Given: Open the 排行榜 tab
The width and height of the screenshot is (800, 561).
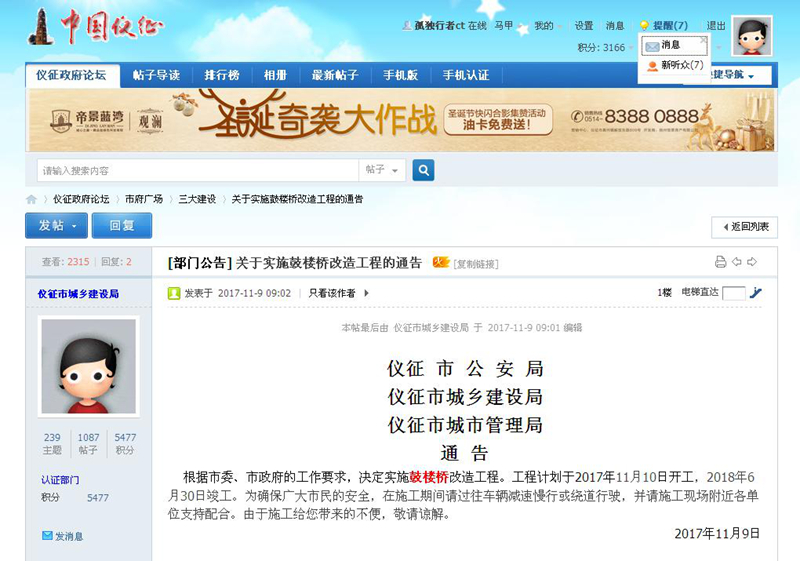Looking at the screenshot, I should 221,75.
